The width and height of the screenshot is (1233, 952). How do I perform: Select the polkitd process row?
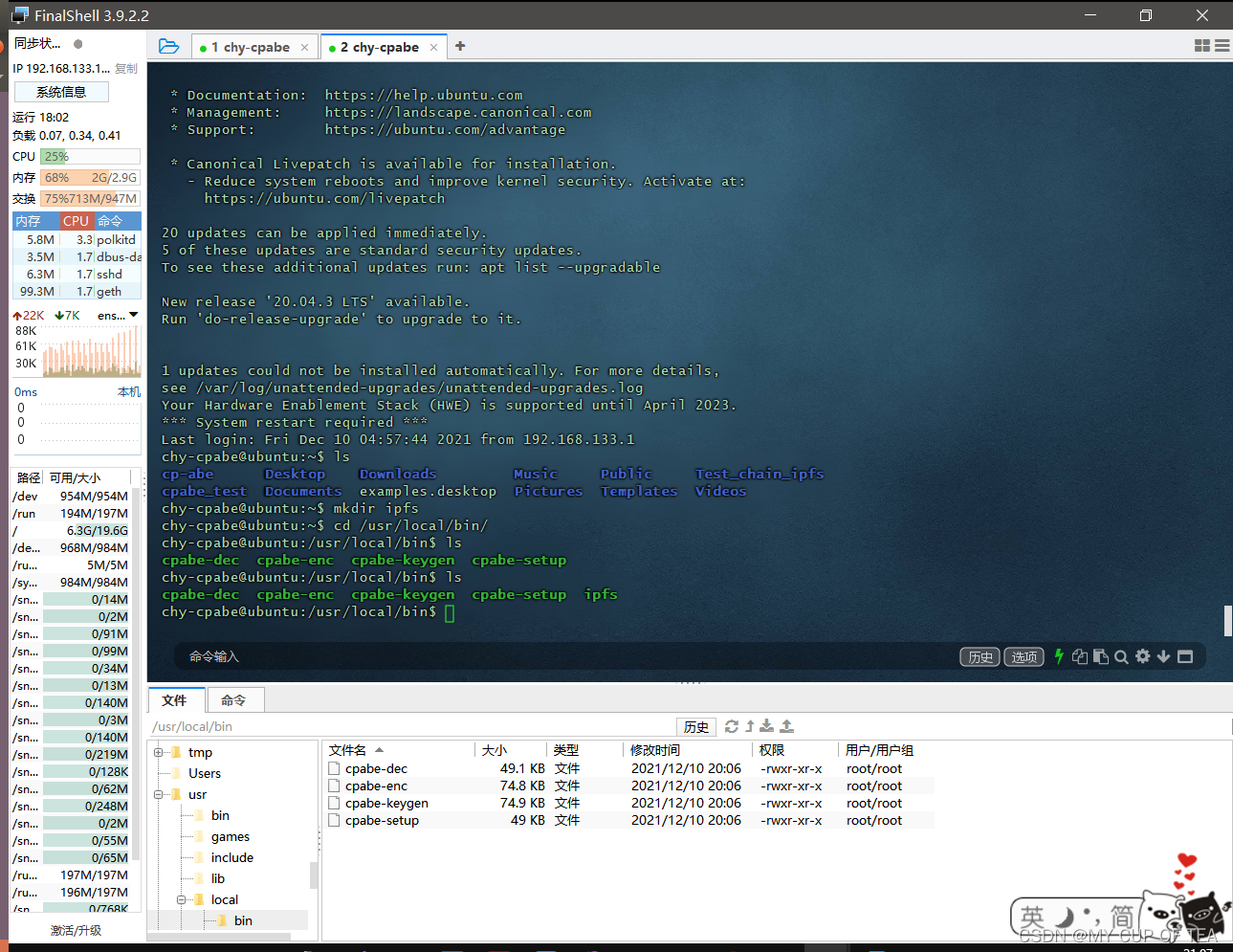(x=77, y=239)
